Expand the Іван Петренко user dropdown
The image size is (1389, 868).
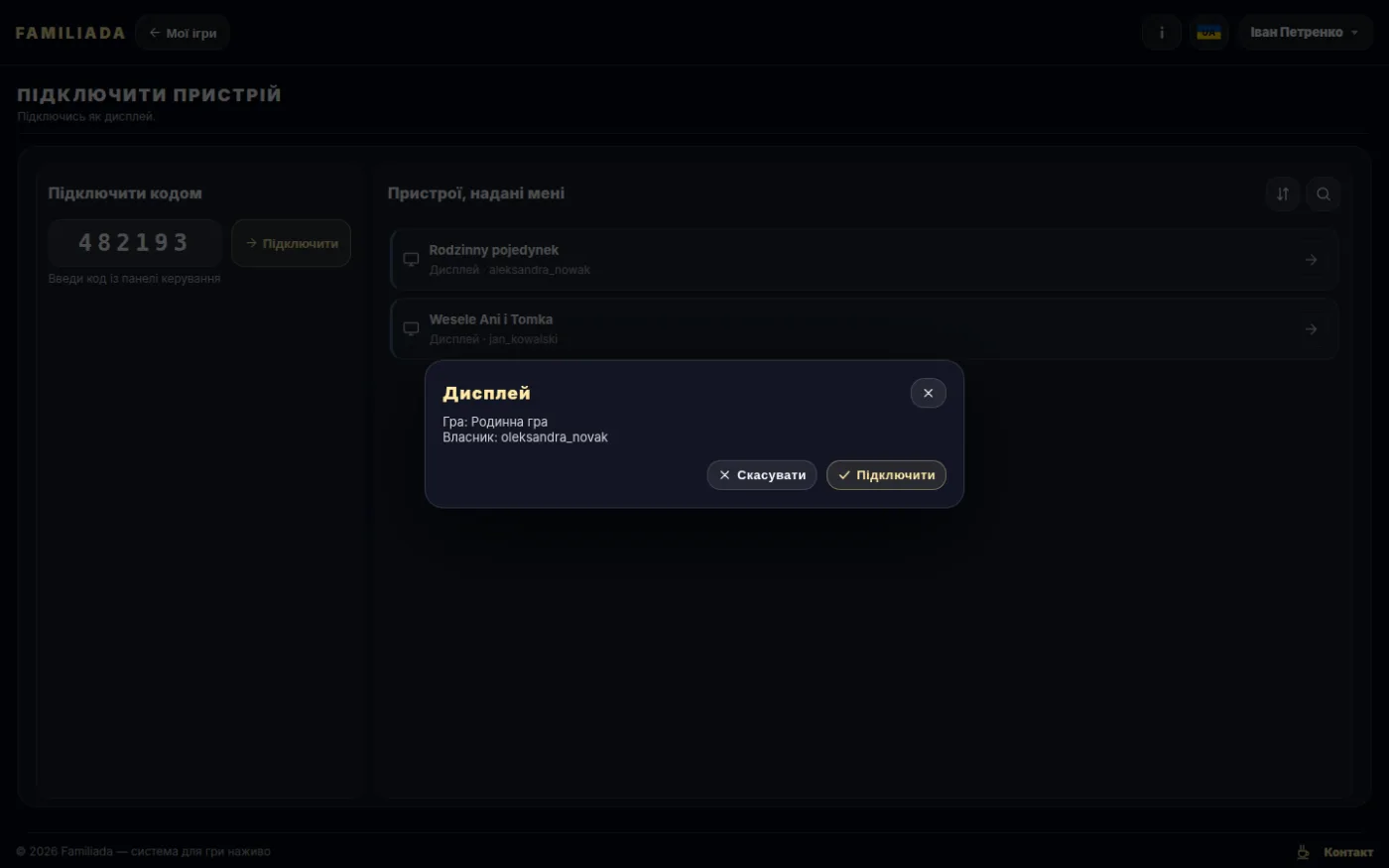tap(1305, 33)
